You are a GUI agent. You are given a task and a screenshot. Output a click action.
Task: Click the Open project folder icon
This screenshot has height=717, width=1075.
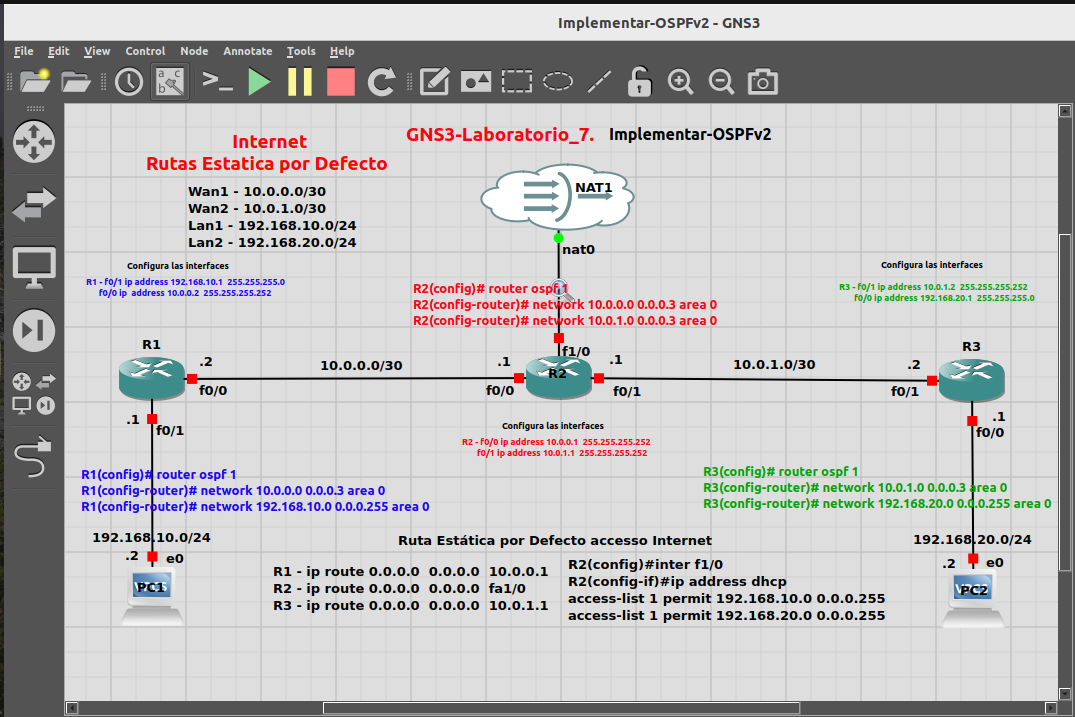point(75,82)
